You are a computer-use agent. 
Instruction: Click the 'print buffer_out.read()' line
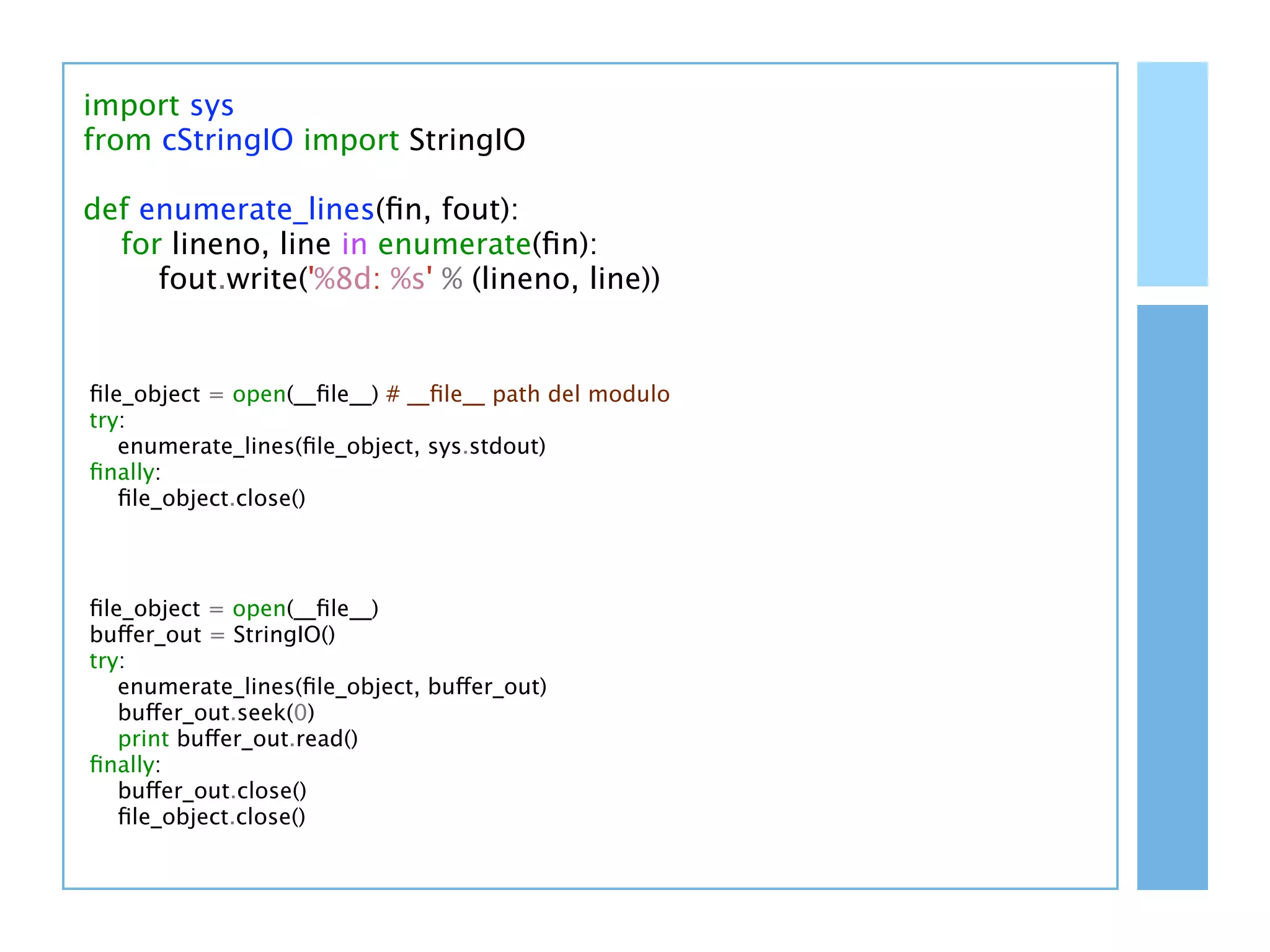point(238,739)
